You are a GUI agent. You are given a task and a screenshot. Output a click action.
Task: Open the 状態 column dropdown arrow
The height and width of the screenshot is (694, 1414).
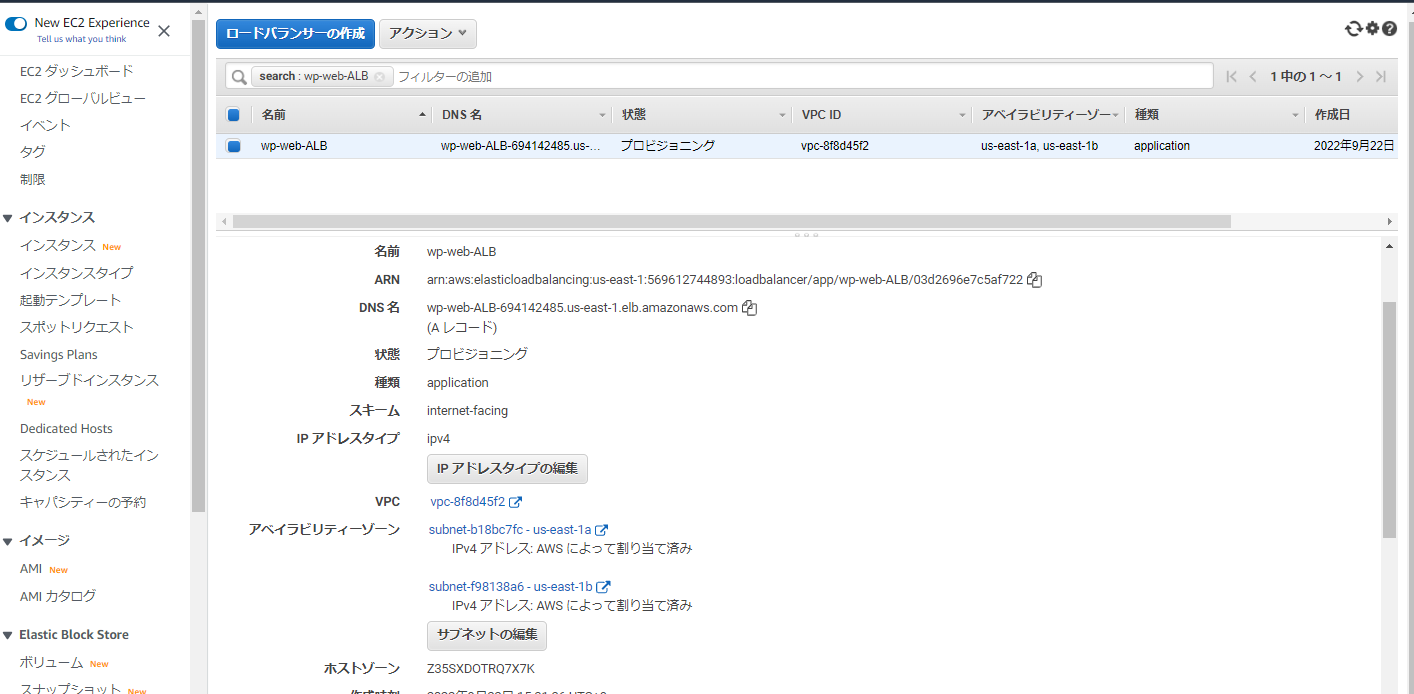(782, 115)
